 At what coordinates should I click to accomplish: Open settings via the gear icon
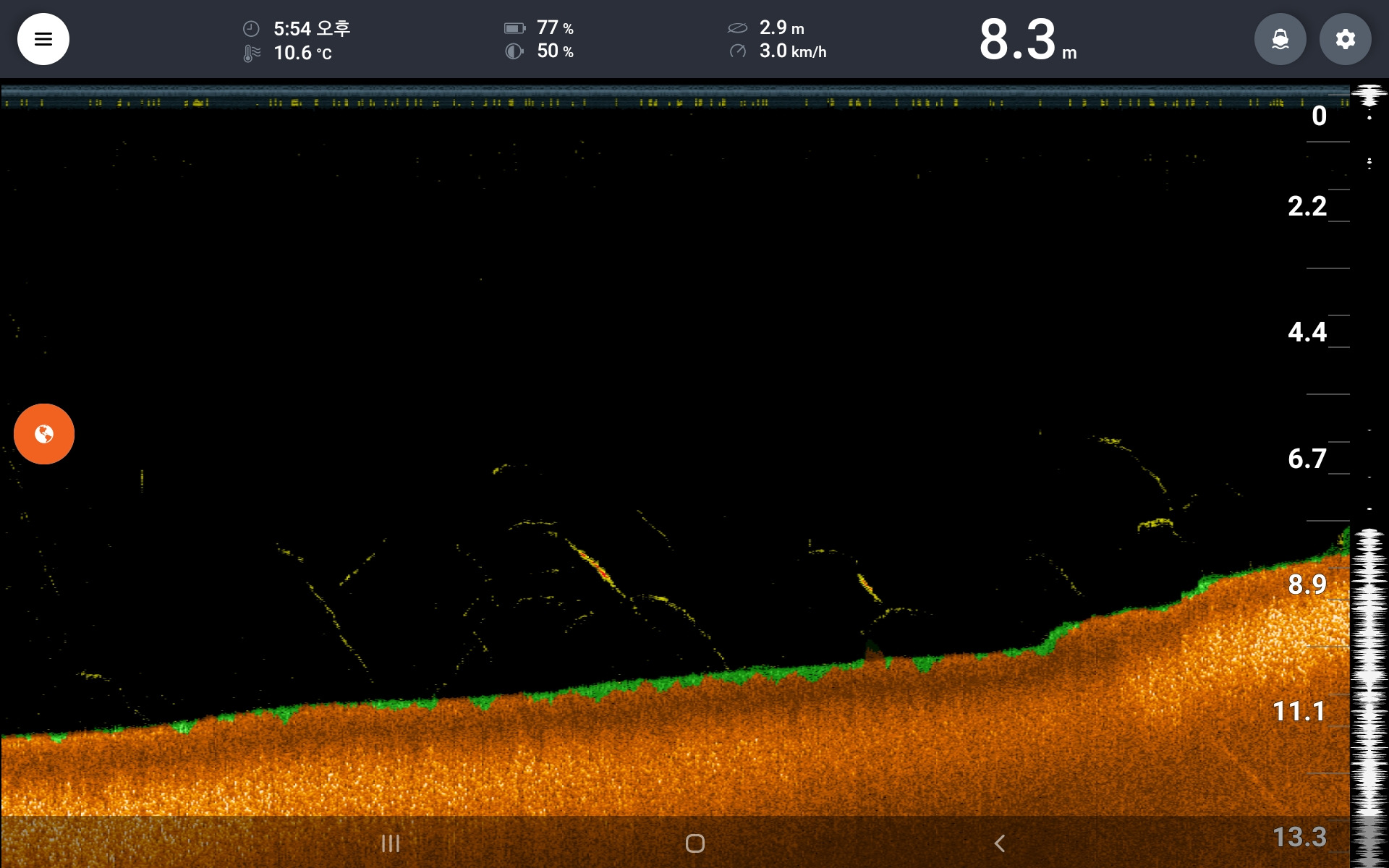click(1345, 39)
